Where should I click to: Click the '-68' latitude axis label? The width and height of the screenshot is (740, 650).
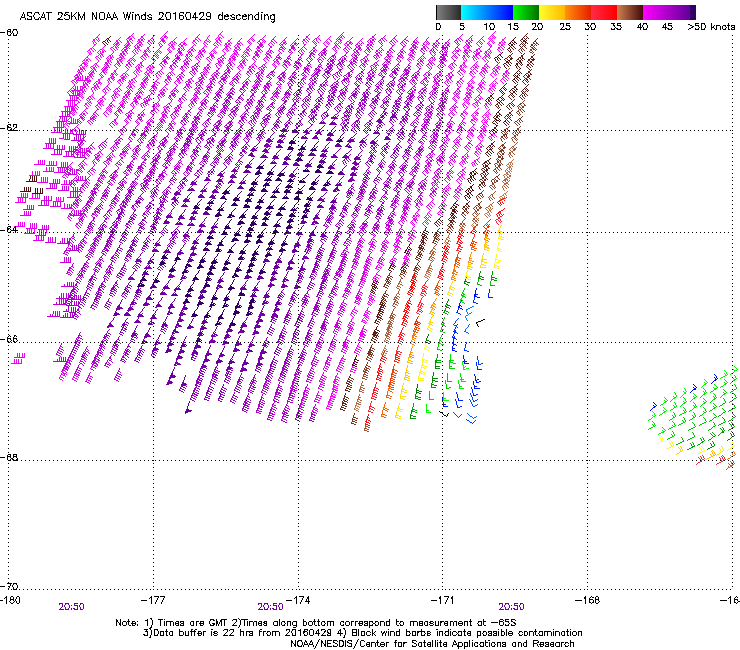tap(9, 457)
